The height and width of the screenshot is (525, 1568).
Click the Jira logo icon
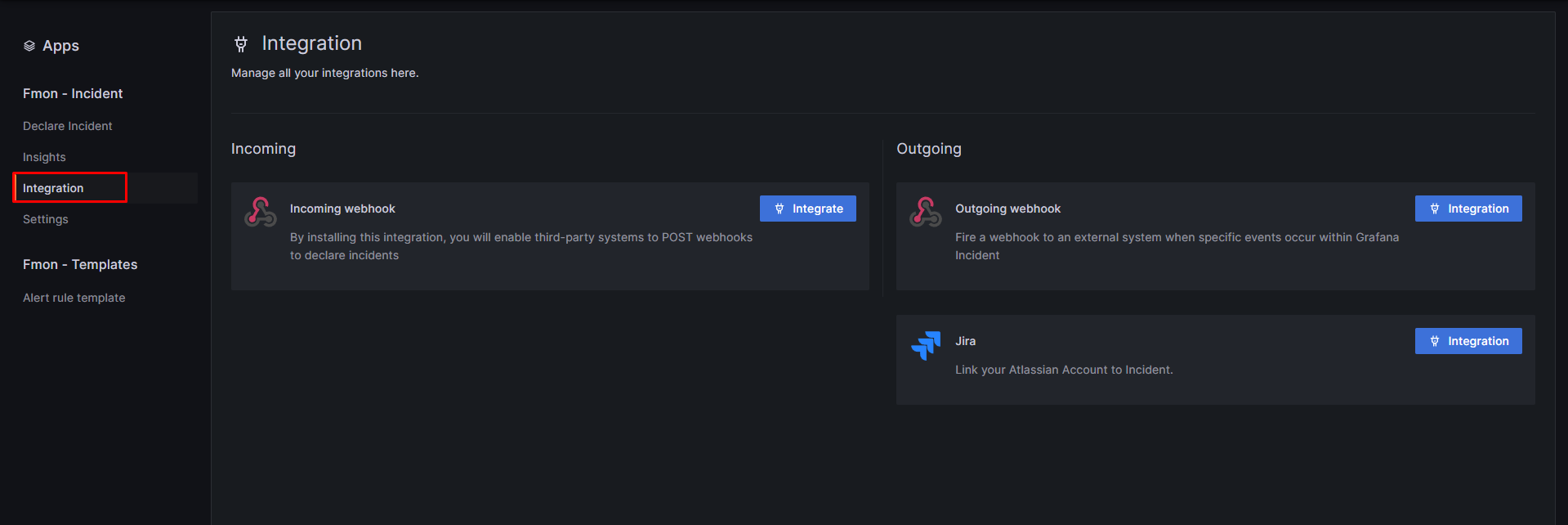pyautogui.click(x=926, y=345)
